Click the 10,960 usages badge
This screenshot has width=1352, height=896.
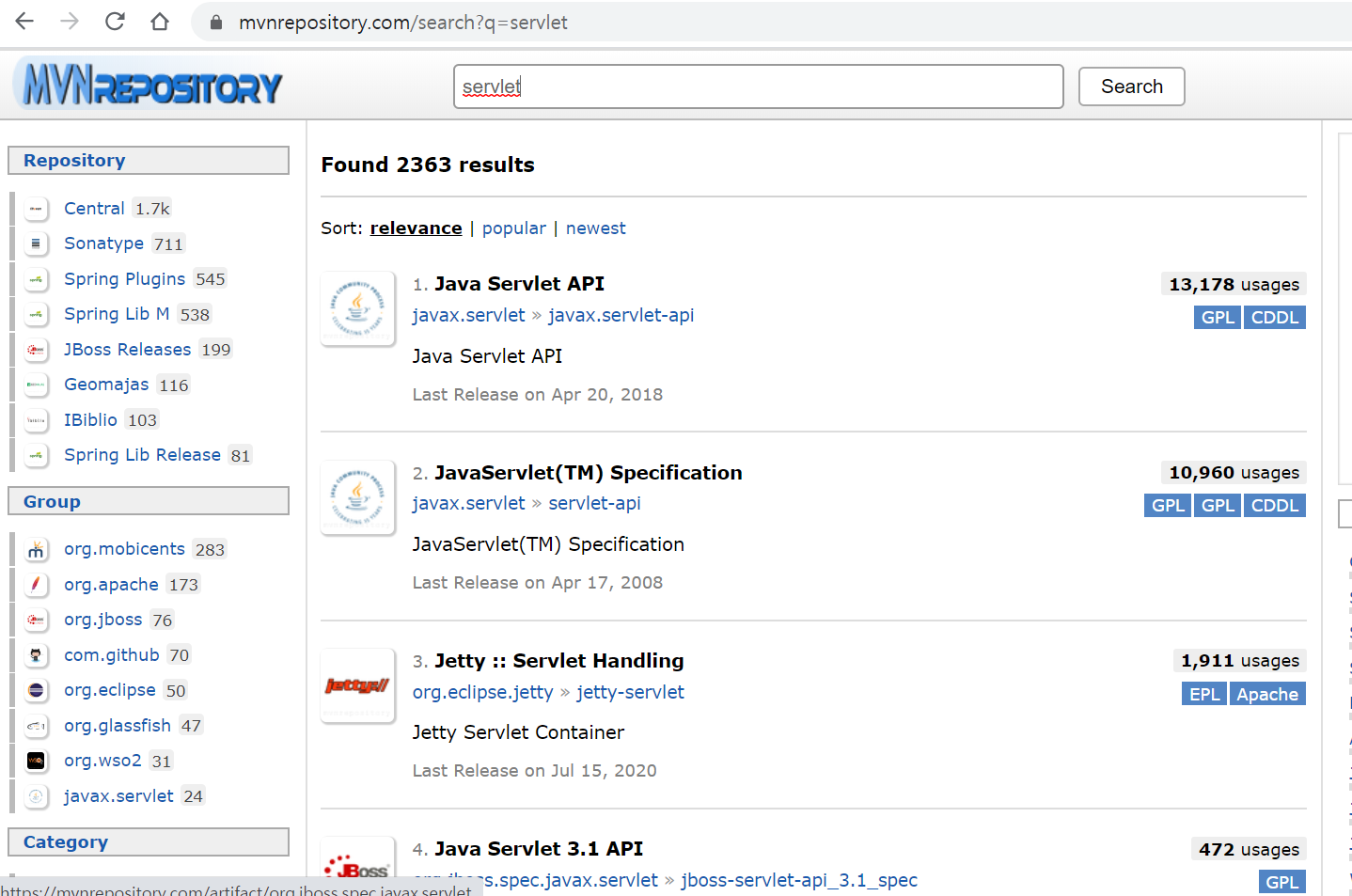click(1234, 472)
